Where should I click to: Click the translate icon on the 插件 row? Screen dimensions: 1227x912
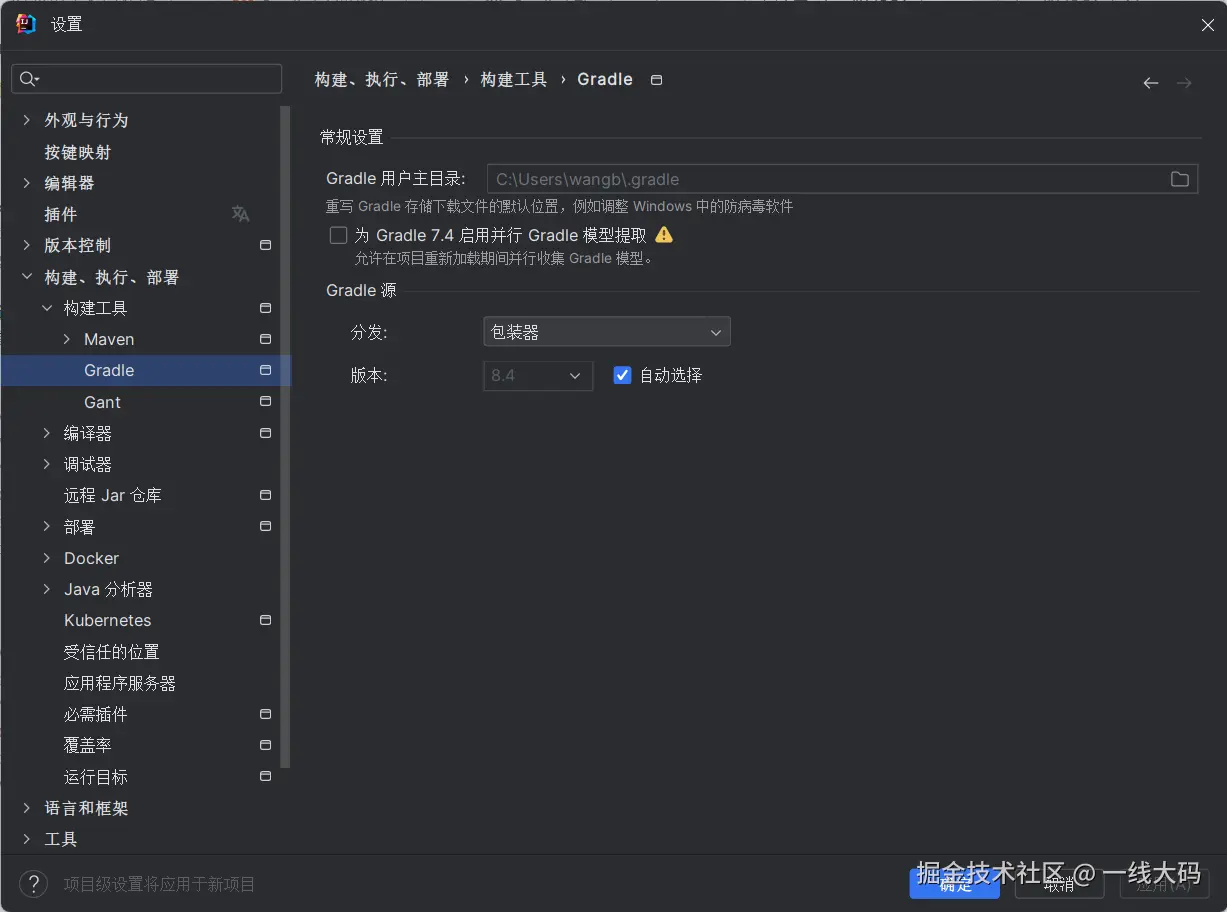240,214
